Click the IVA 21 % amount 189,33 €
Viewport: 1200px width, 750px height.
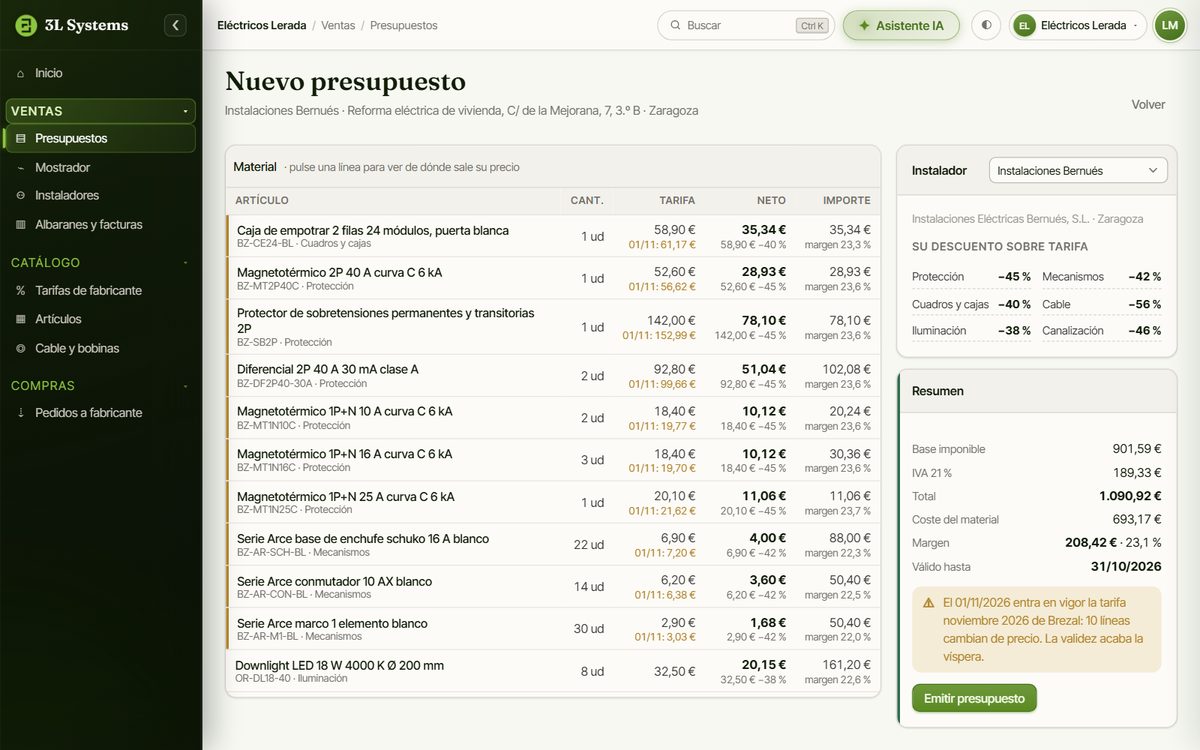[x=1137, y=473]
